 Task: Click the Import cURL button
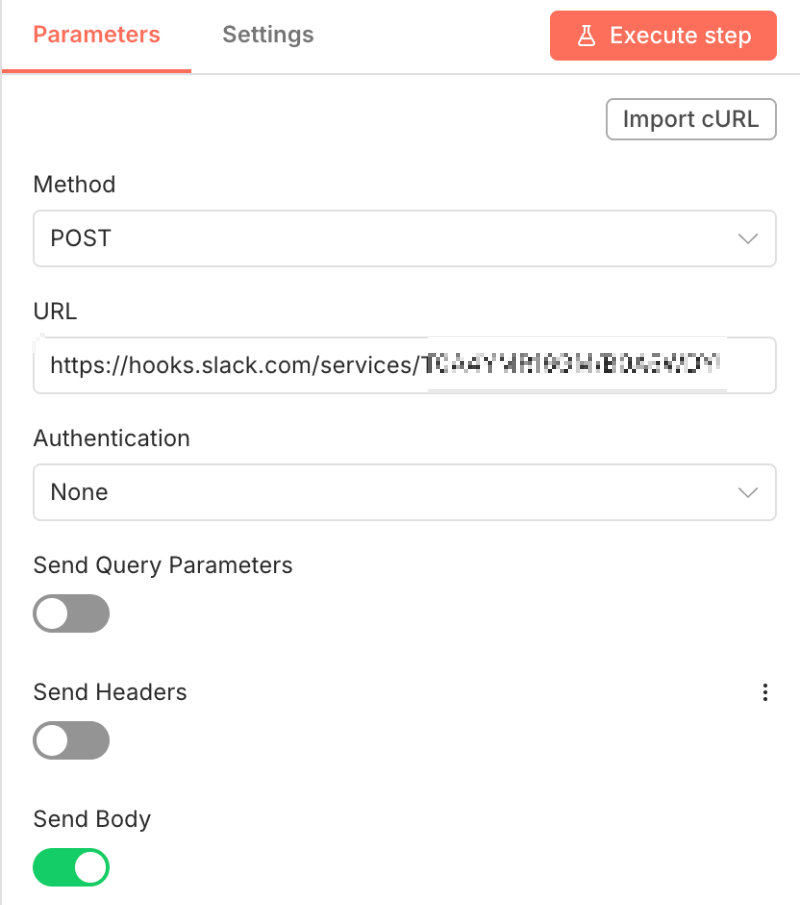point(691,119)
